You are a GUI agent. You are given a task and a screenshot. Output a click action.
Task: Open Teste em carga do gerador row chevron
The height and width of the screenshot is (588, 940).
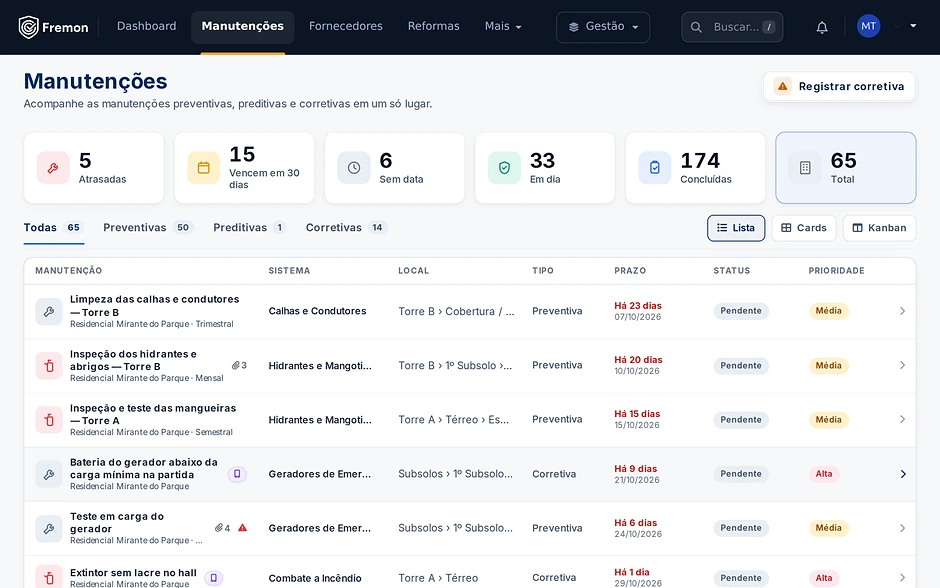[902, 528]
